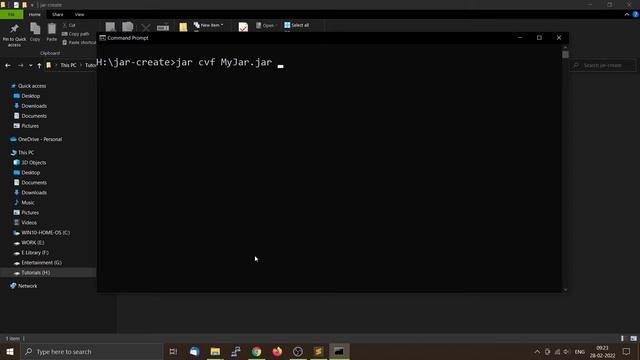
Task: Click the Command Prompt title bar icon
Action: (102, 38)
